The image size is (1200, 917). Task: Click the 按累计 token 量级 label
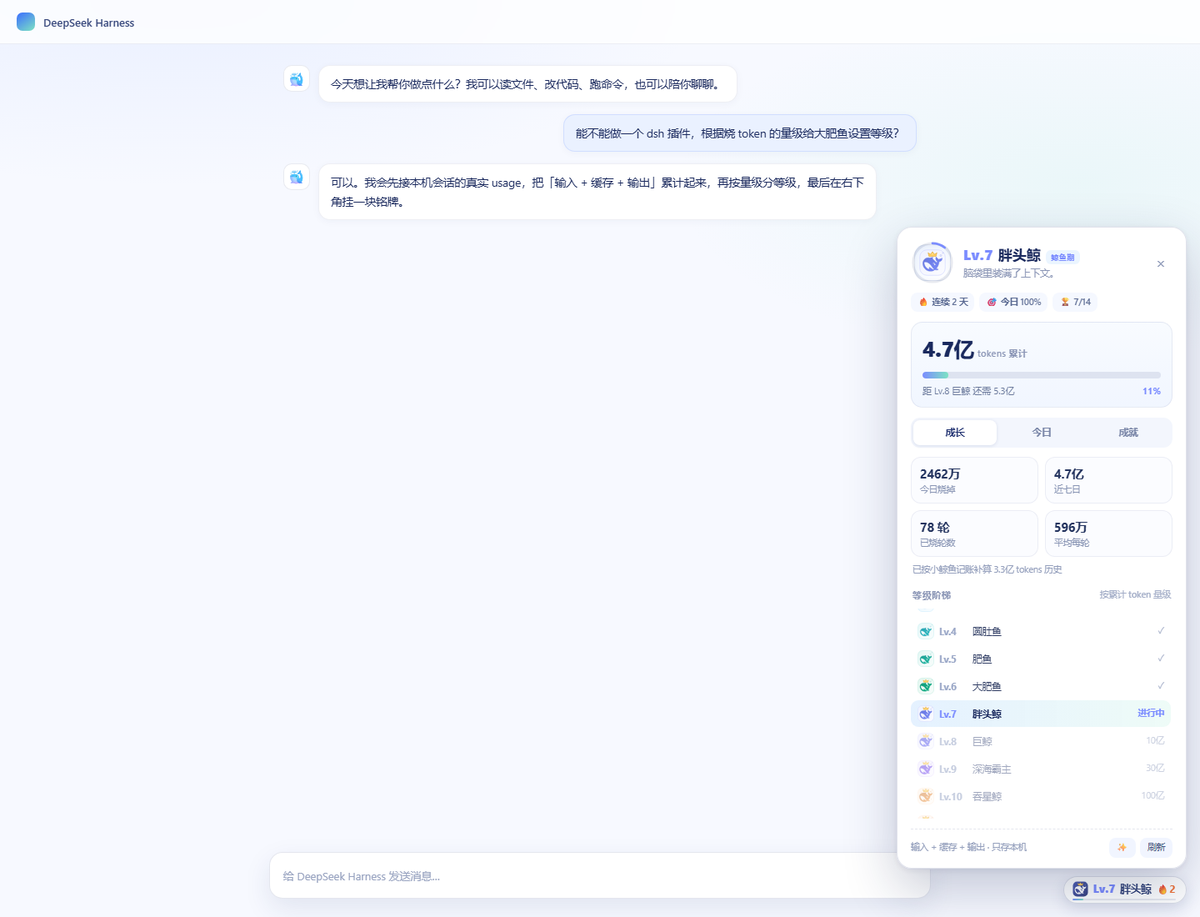coord(1135,595)
